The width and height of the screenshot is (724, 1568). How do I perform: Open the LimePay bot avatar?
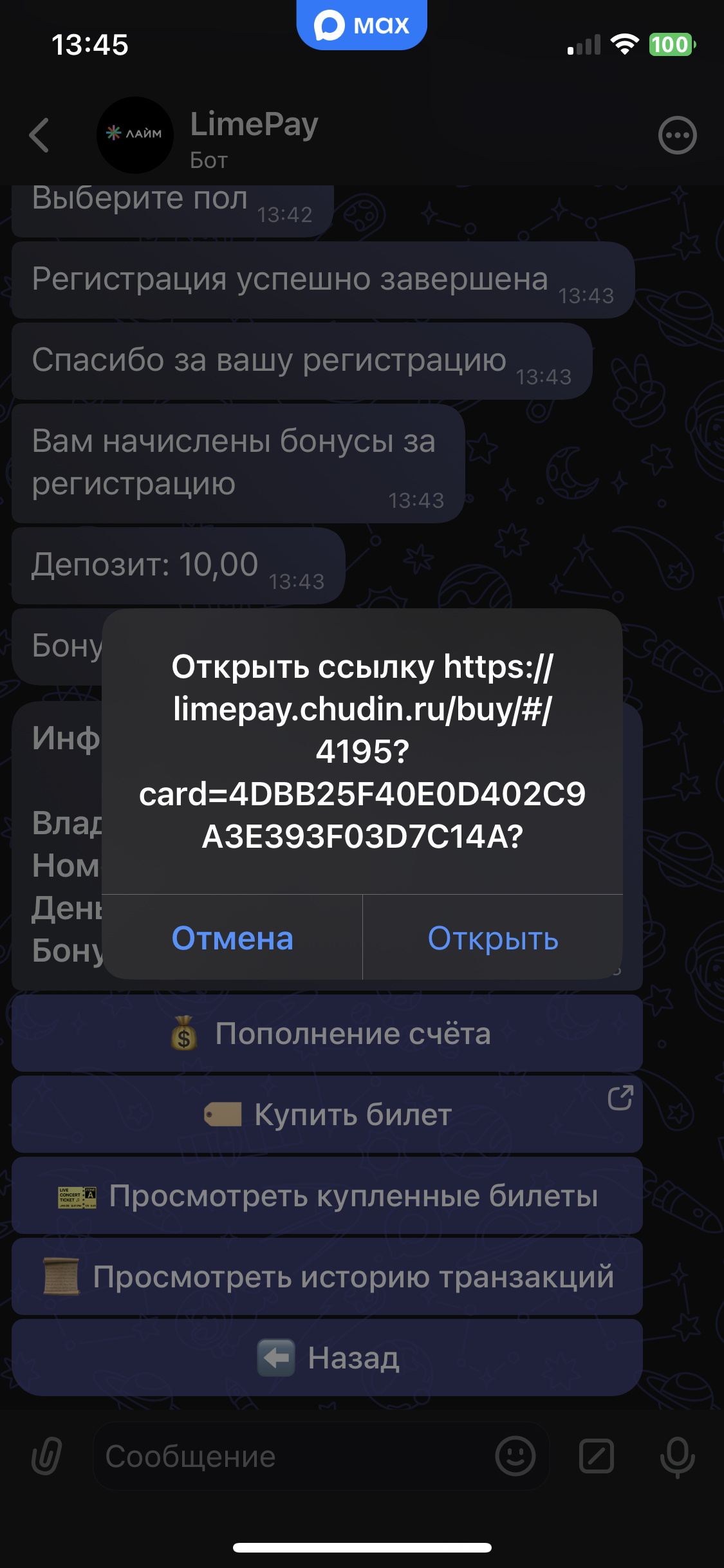pyautogui.click(x=135, y=135)
